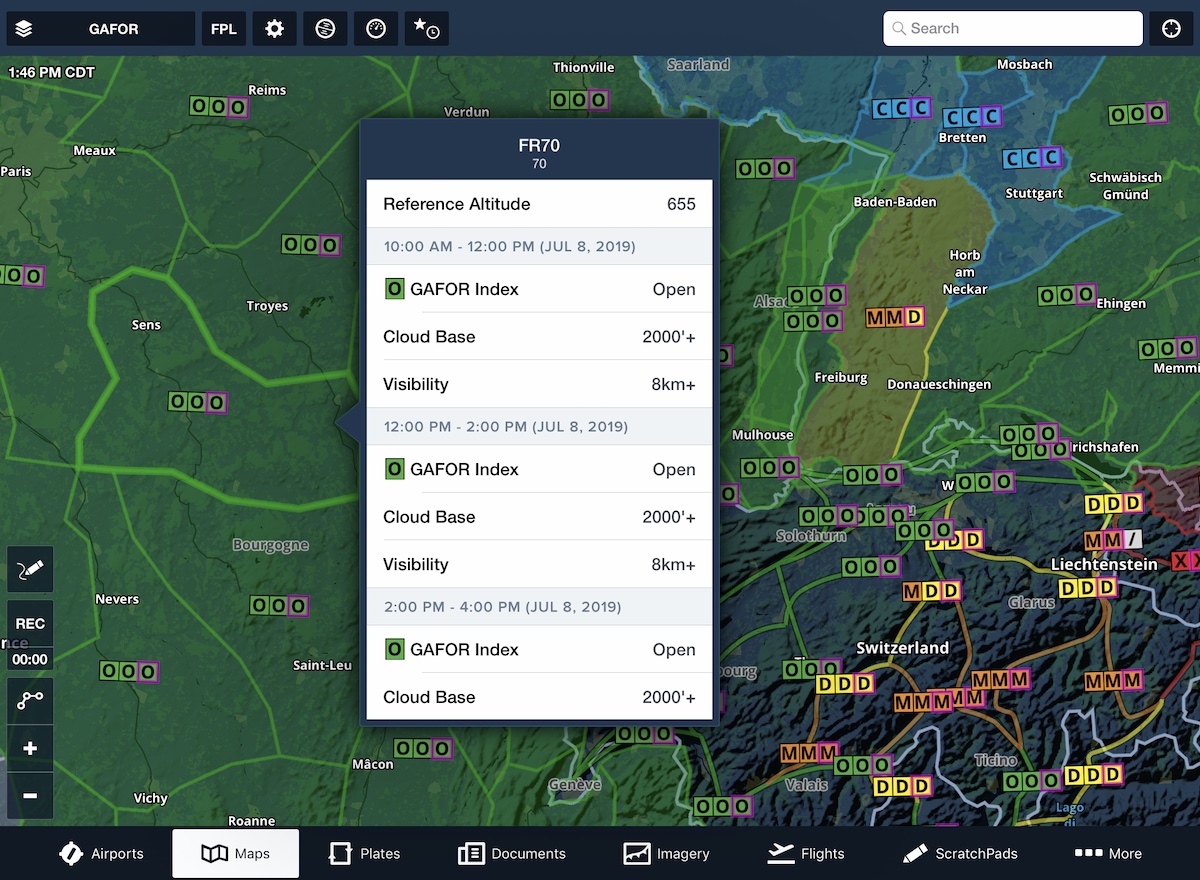1200x880 pixels.
Task: Open the flight instruments dashboard icon
Action: coord(375,28)
